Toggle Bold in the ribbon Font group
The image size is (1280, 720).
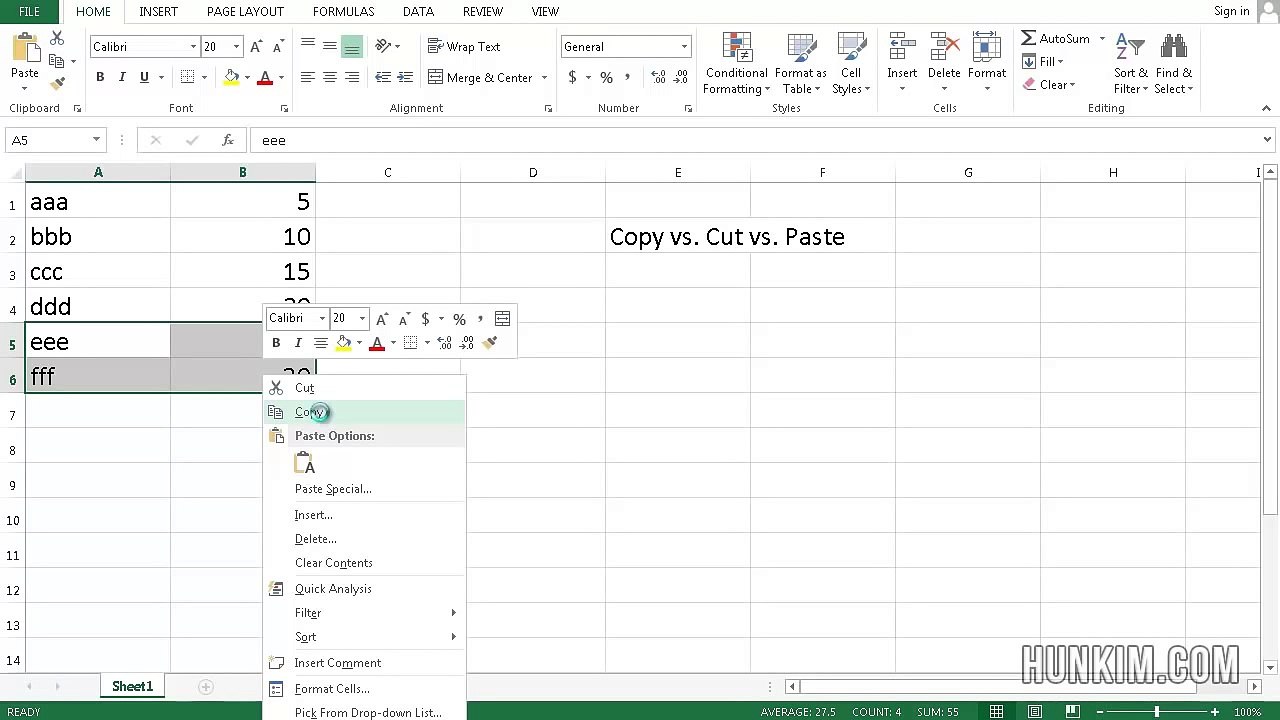coord(100,77)
